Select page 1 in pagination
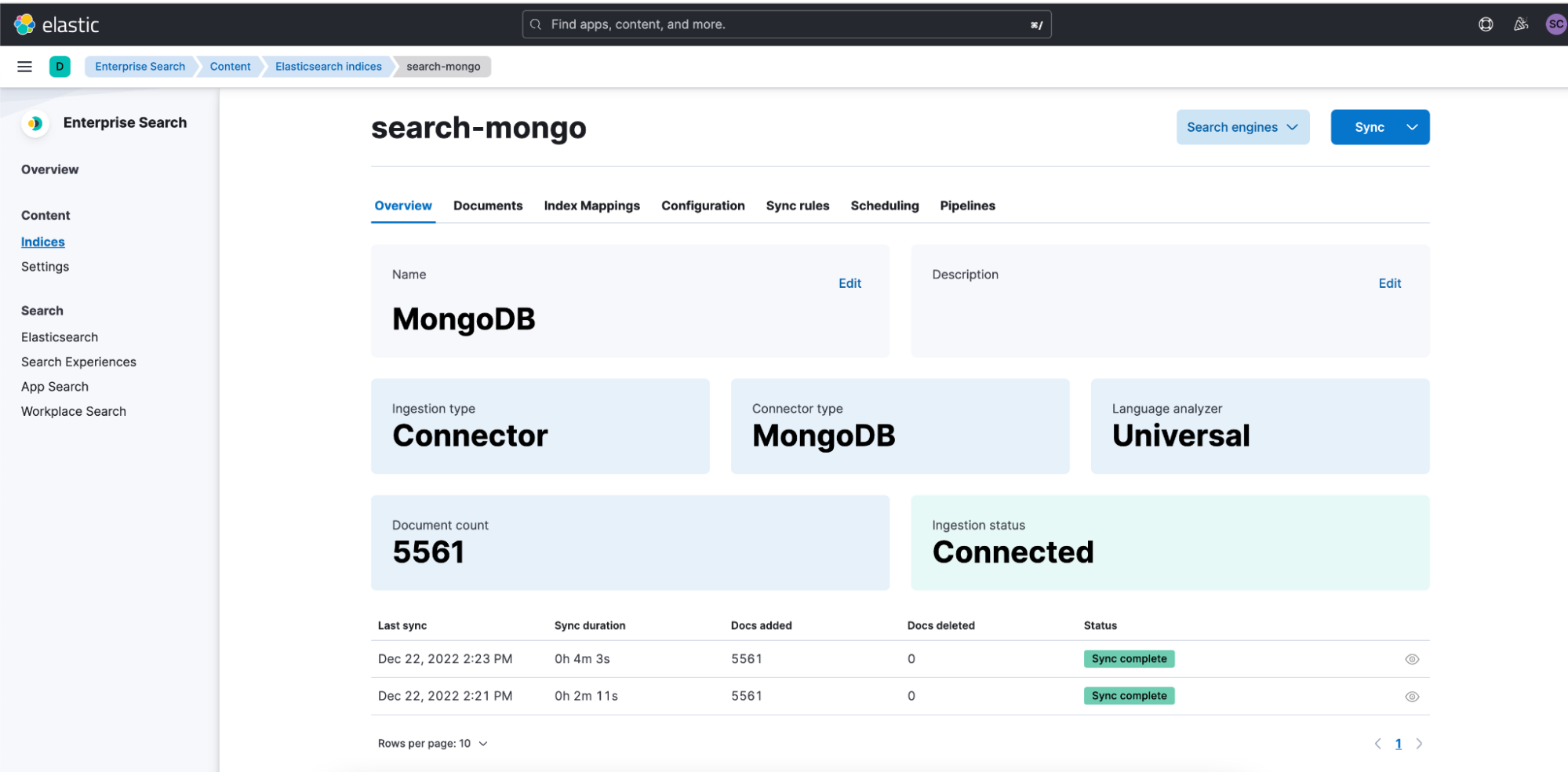Image resolution: width=1568 pixels, height=772 pixels. click(x=1399, y=744)
